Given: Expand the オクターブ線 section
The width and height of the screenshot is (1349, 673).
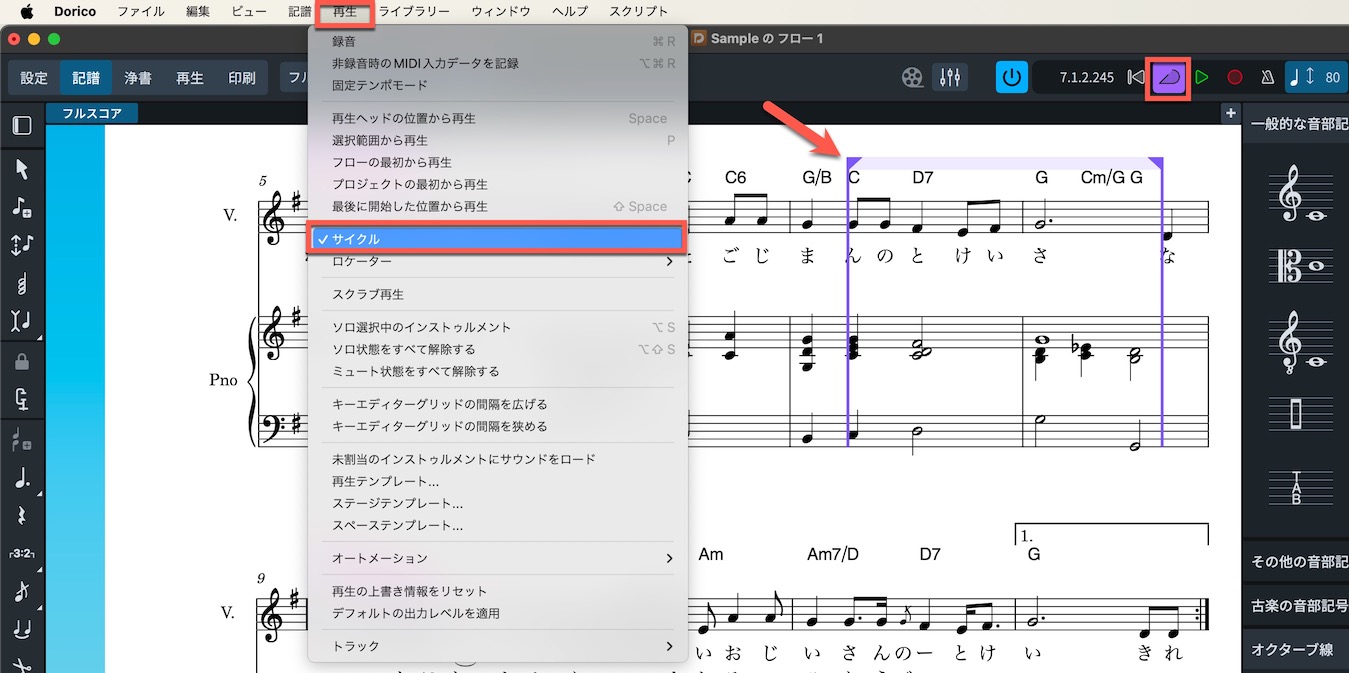Looking at the screenshot, I should [1298, 649].
